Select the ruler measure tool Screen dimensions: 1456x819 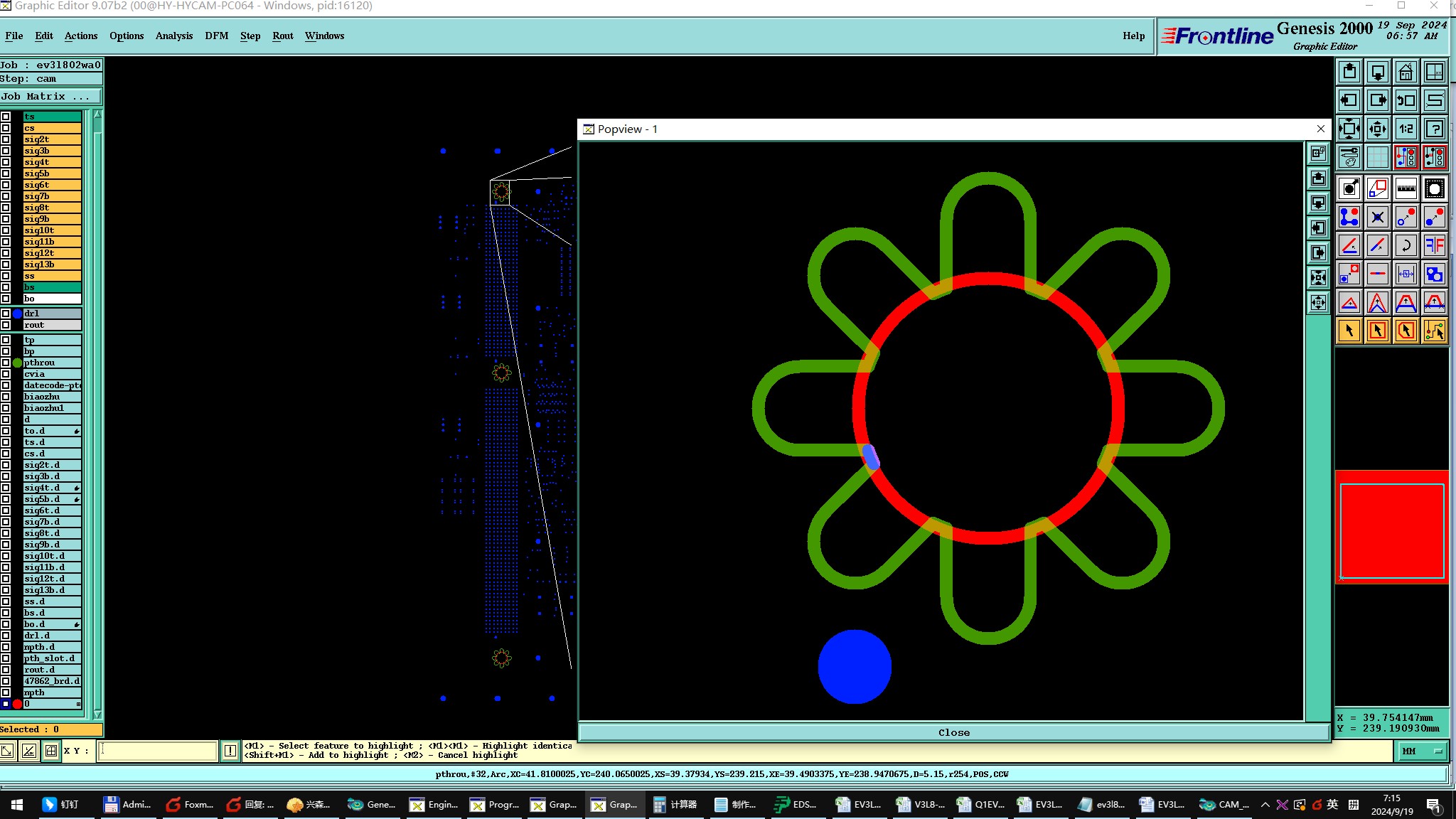click(x=1406, y=189)
